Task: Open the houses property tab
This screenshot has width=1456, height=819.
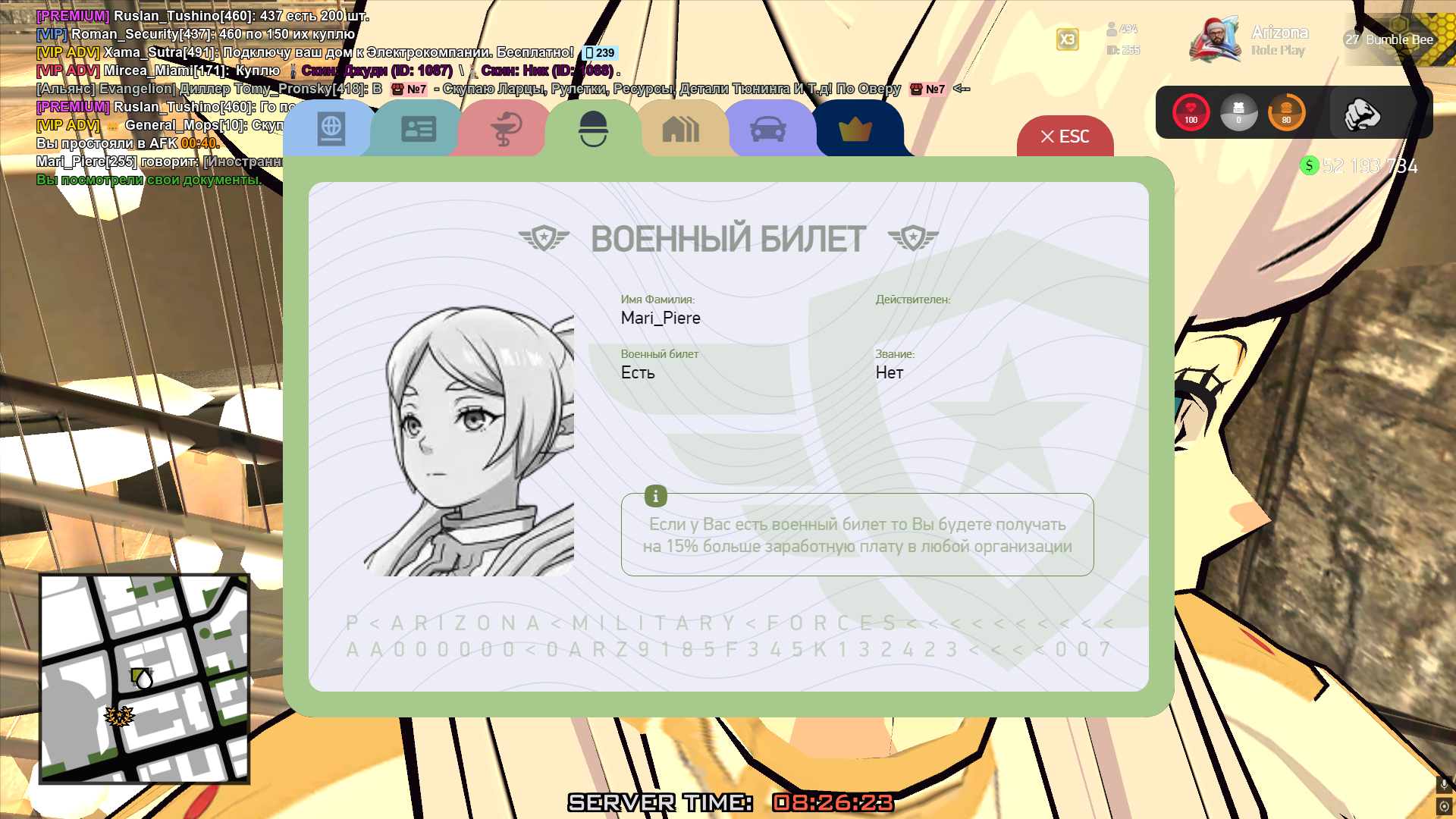Action: tap(680, 129)
